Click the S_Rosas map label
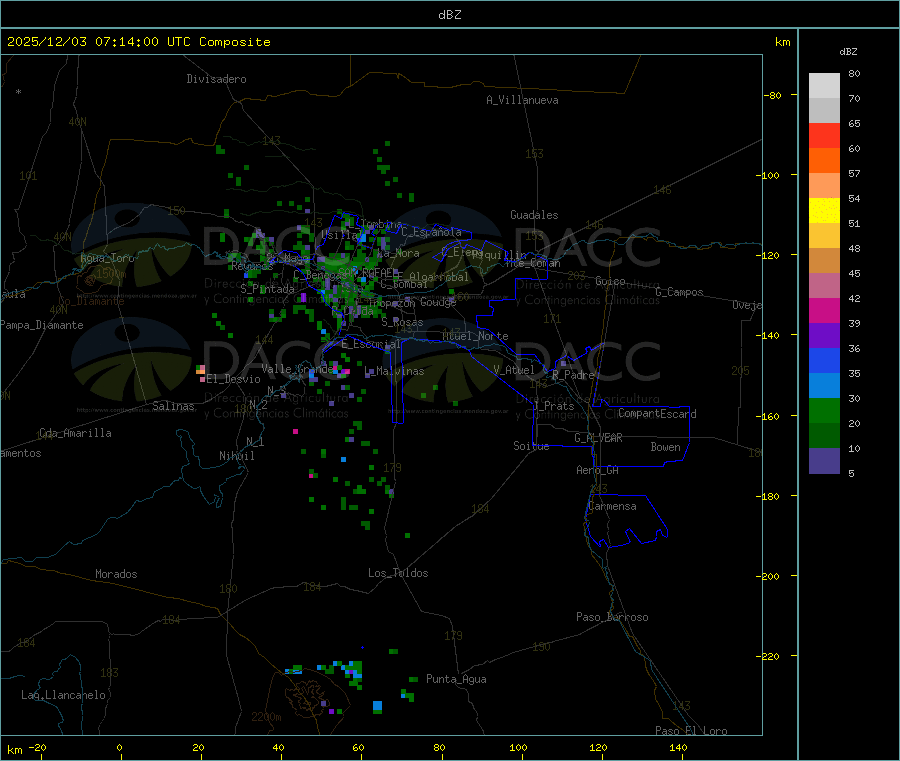 tap(402, 323)
